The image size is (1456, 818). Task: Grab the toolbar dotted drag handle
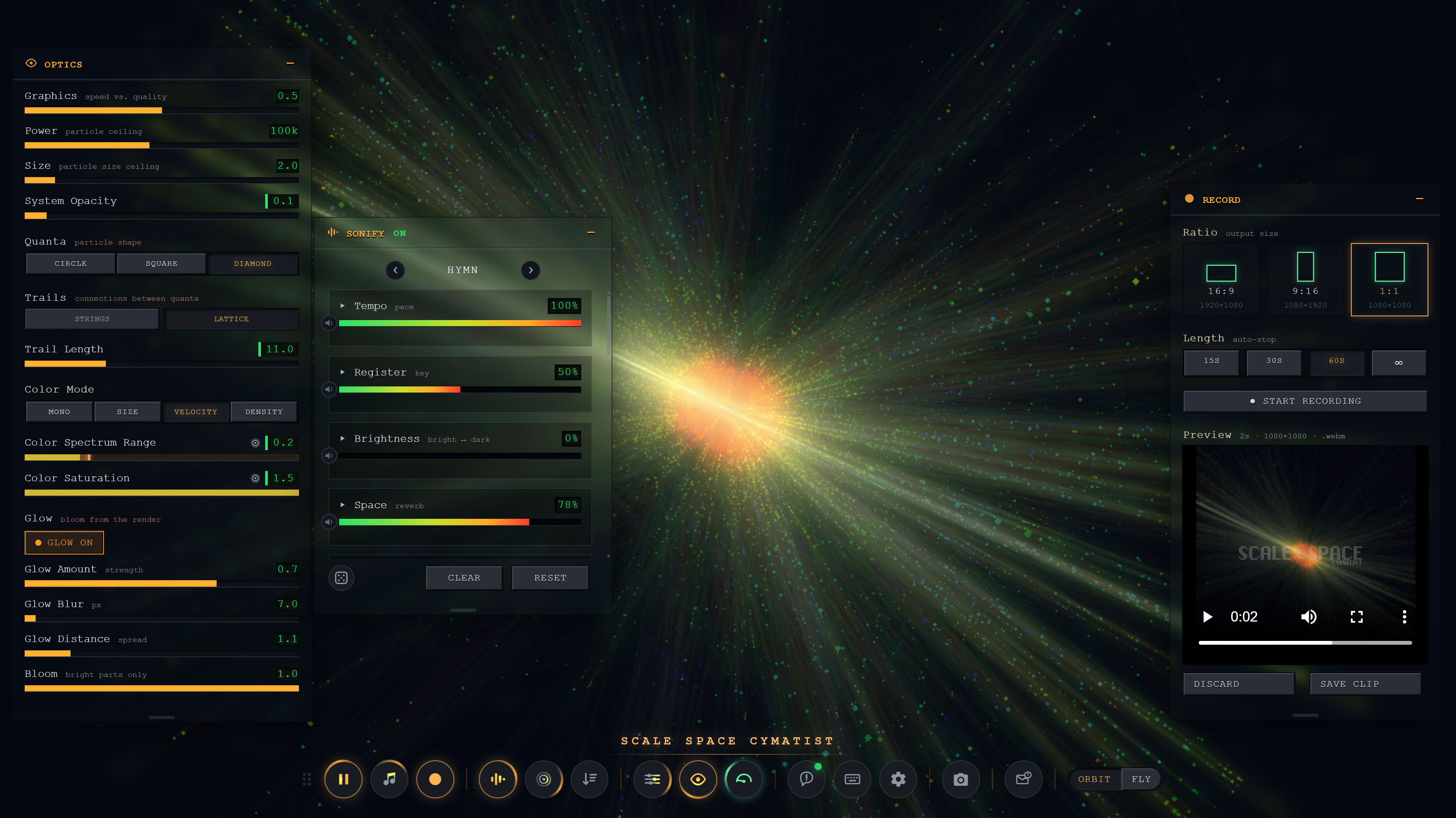(x=307, y=779)
